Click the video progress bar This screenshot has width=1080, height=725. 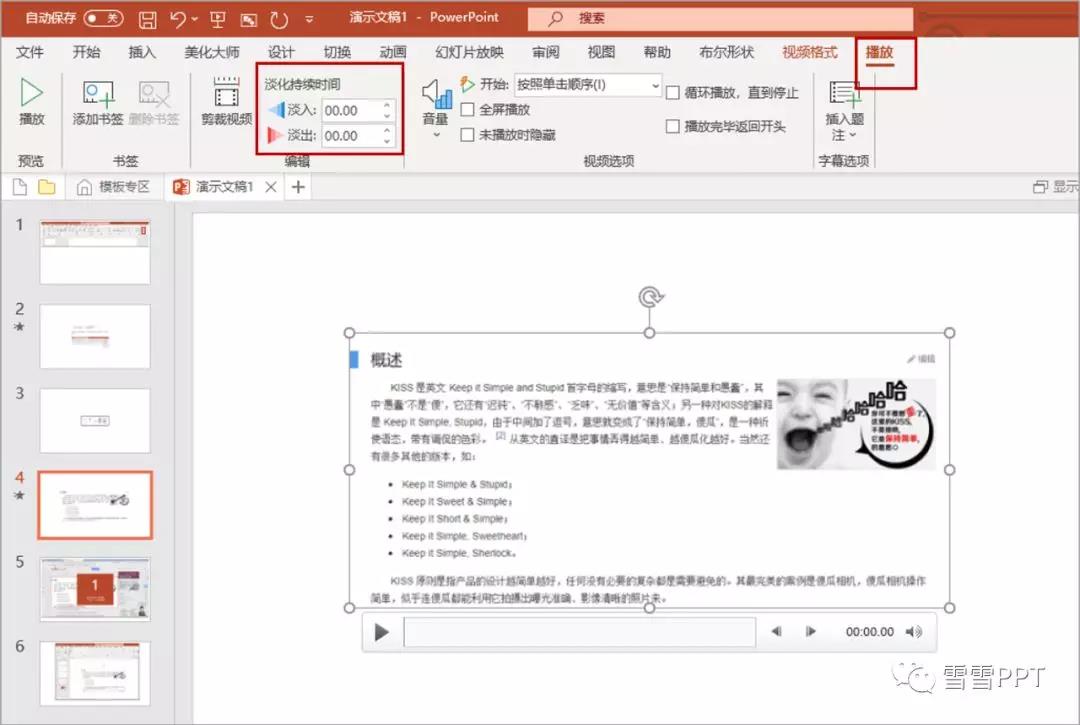coord(579,632)
